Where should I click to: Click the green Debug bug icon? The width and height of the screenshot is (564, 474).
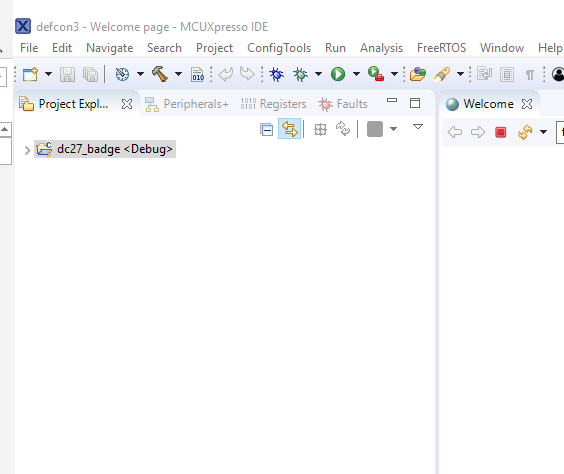pos(300,74)
